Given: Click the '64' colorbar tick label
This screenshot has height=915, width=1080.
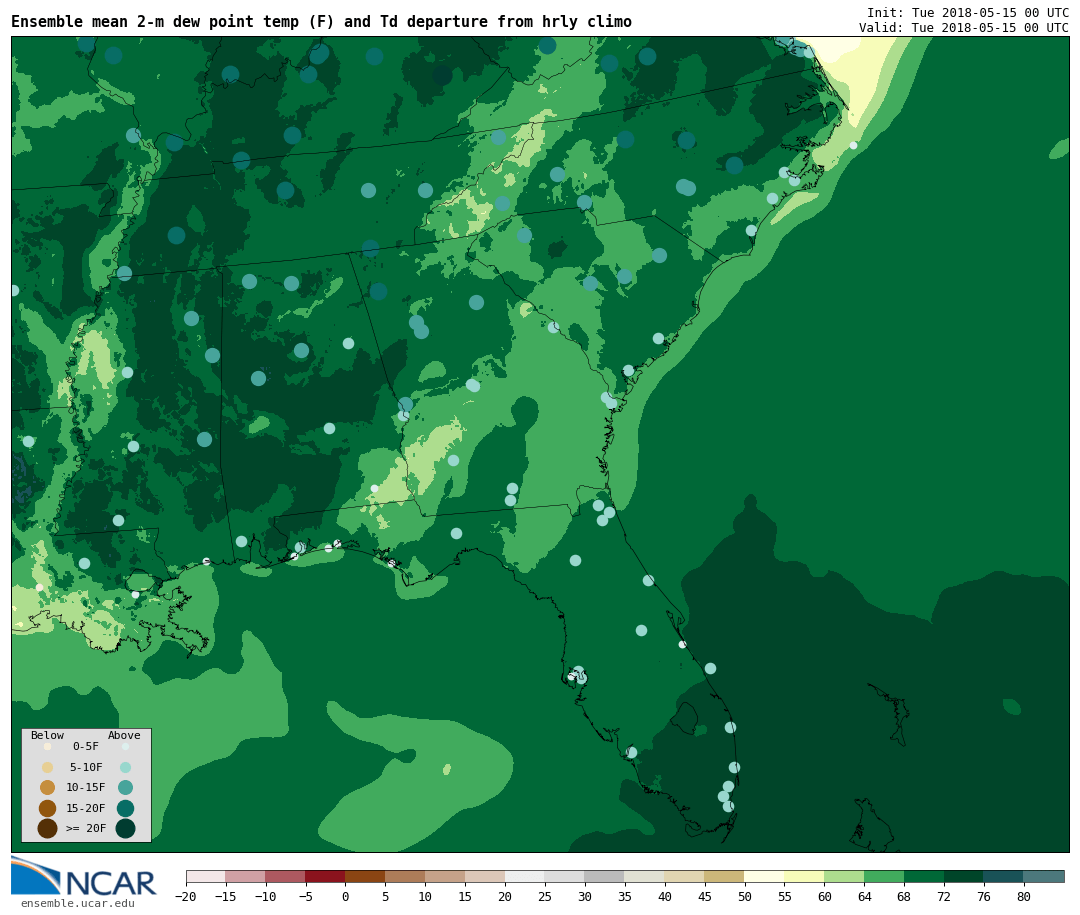Looking at the screenshot, I should click(864, 897).
